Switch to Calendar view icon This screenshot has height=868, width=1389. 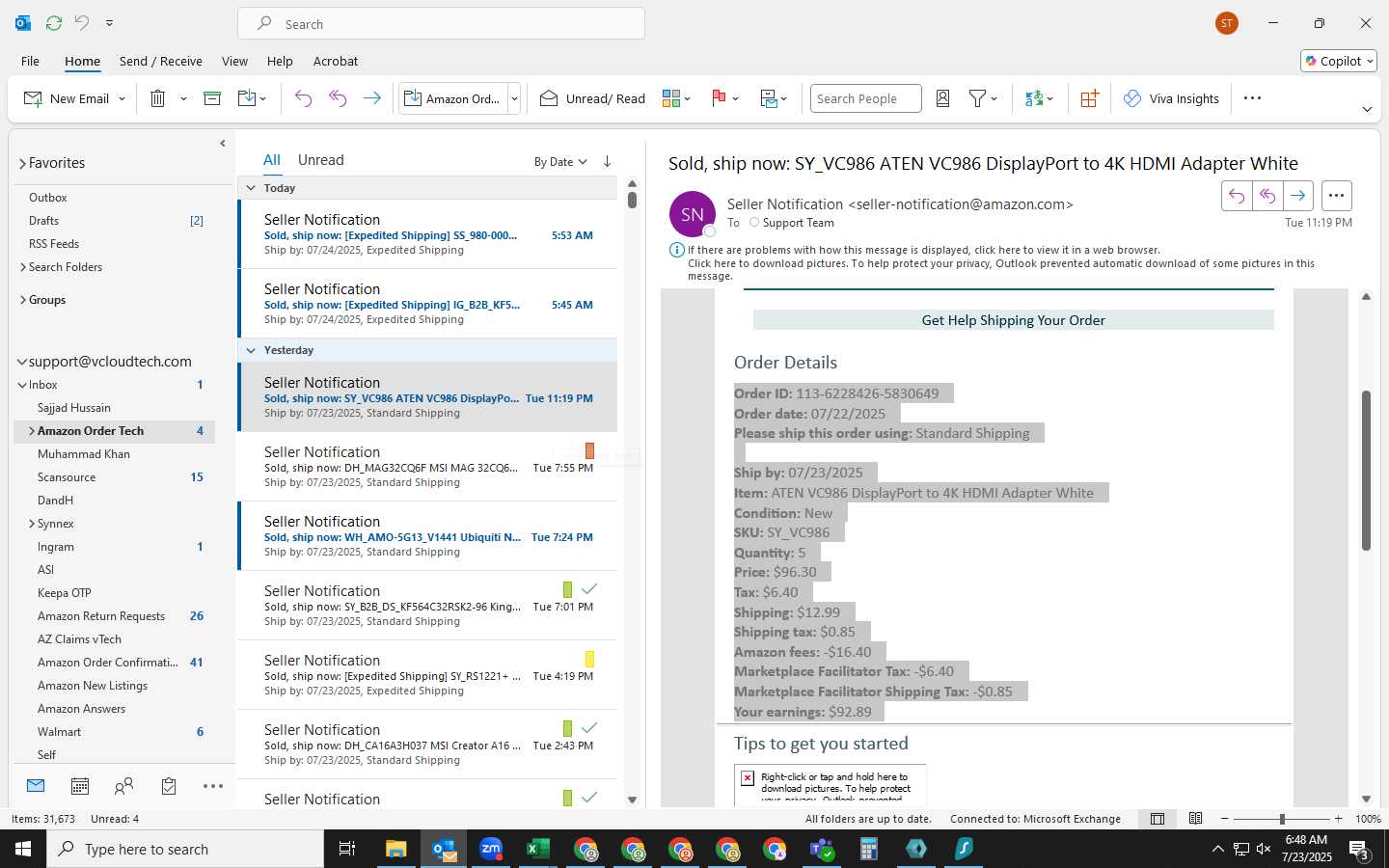point(80,786)
